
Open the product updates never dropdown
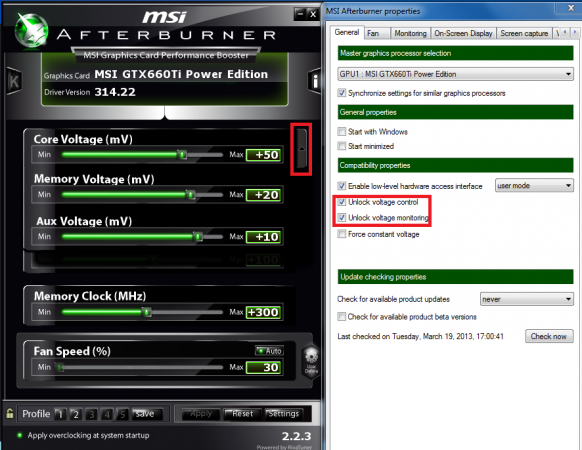(527, 299)
